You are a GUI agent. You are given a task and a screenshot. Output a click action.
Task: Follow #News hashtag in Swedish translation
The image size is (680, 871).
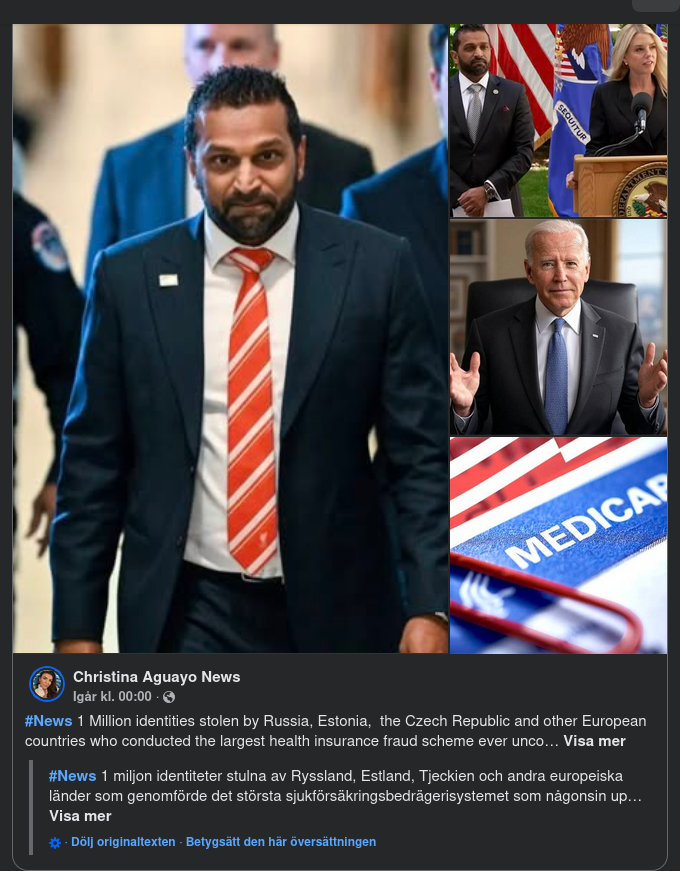(x=72, y=776)
